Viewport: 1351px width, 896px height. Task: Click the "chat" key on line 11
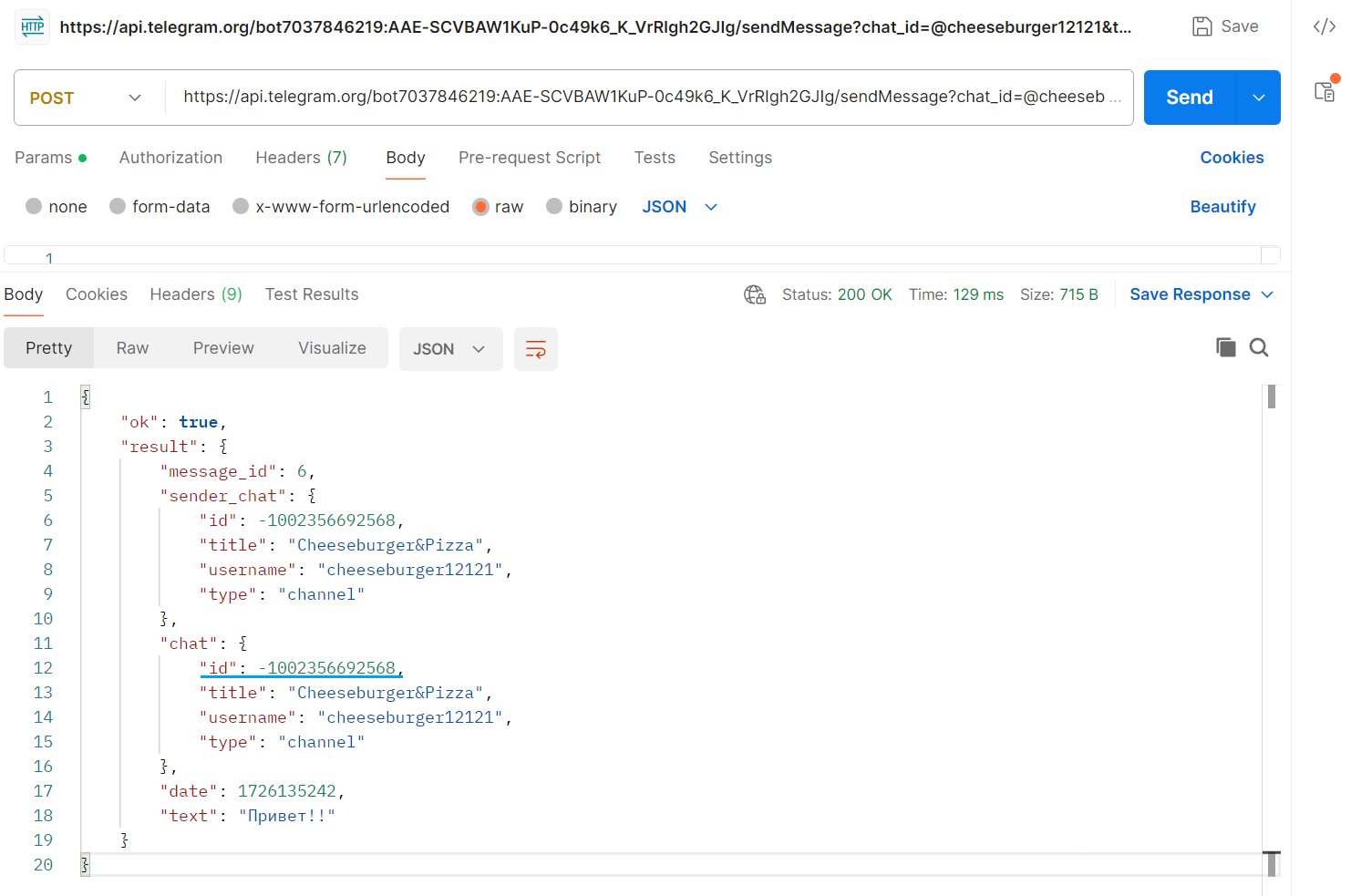[189, 644]
